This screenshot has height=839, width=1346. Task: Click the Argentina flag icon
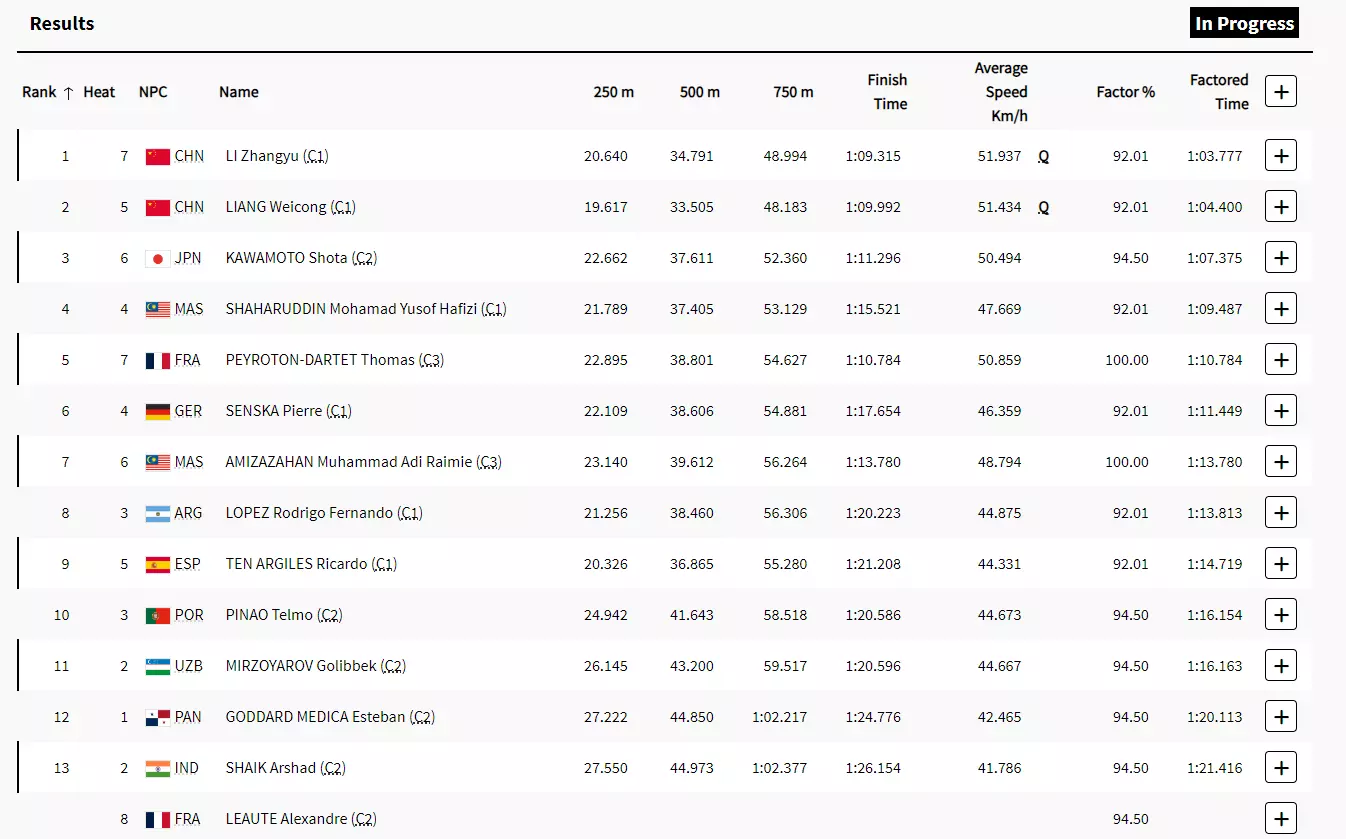pyautogui.click(x=157, y=513)
